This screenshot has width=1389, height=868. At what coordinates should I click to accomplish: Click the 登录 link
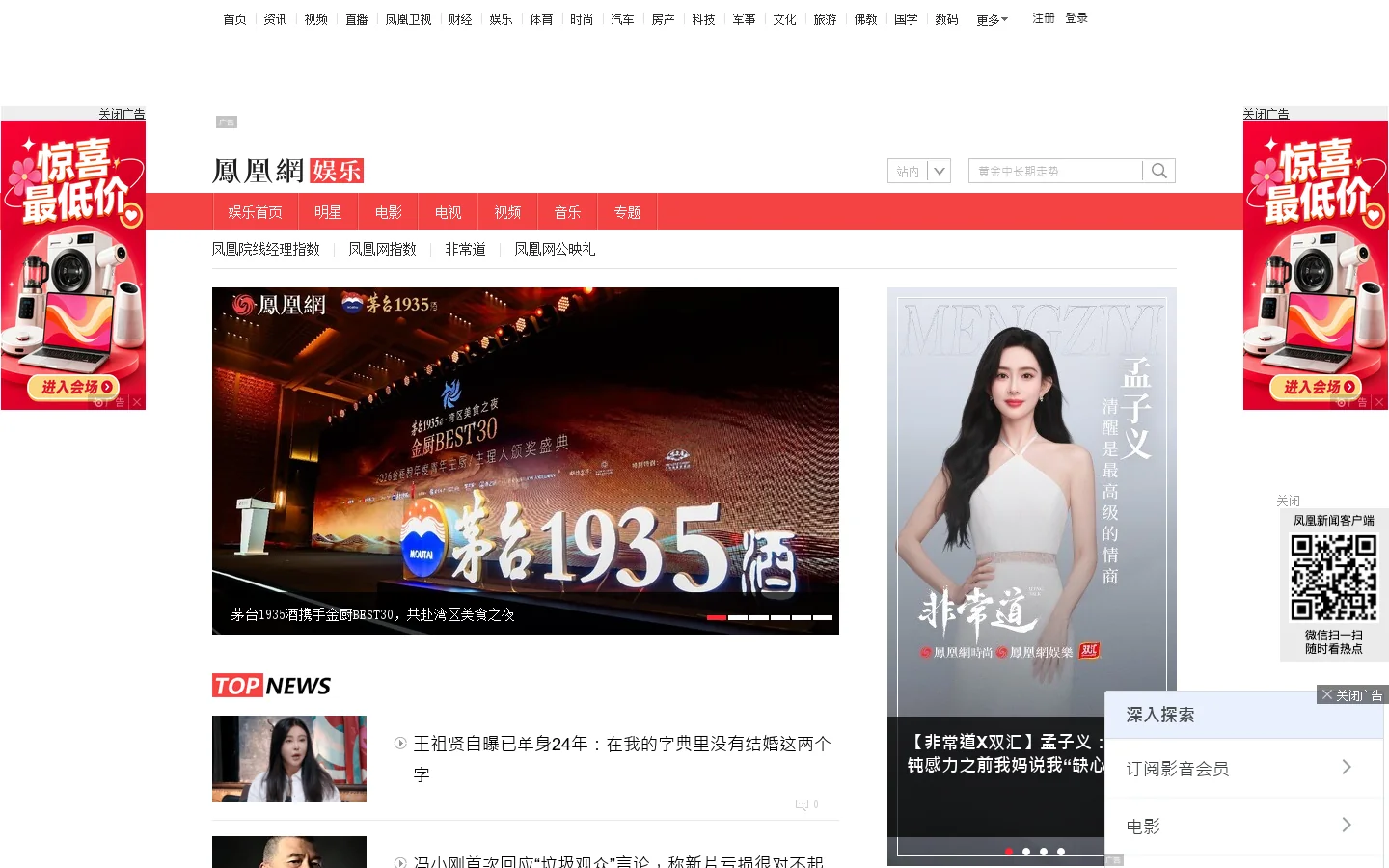pos(1076,18)
